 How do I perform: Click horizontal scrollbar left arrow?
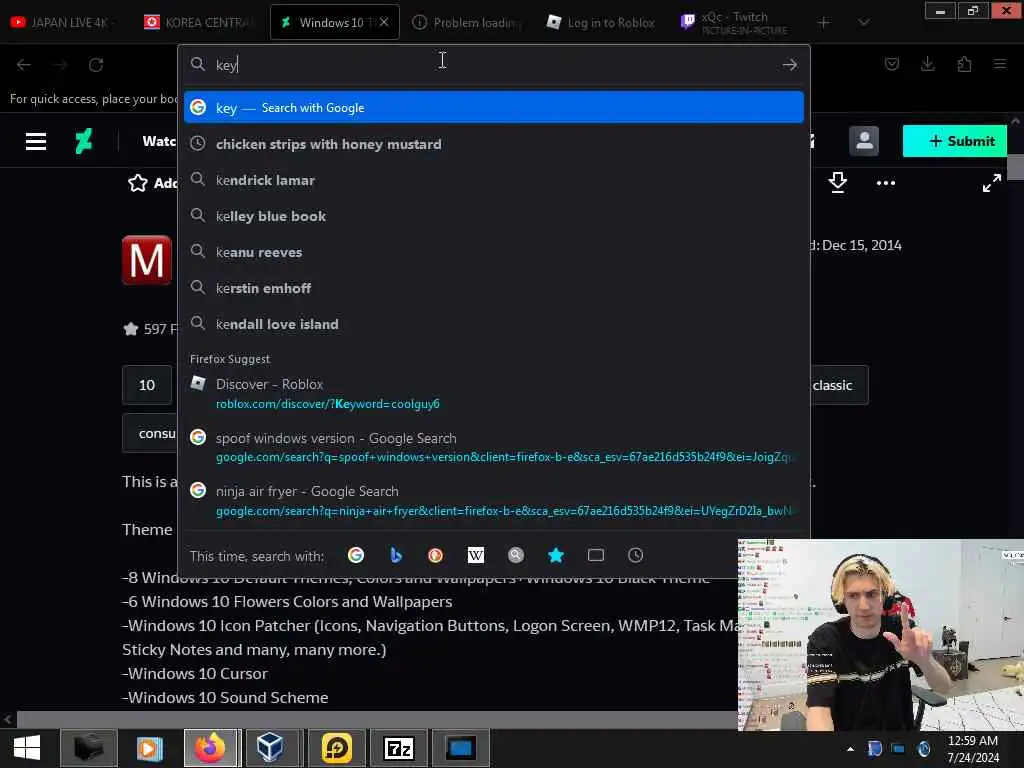click(x=7, y=720)
